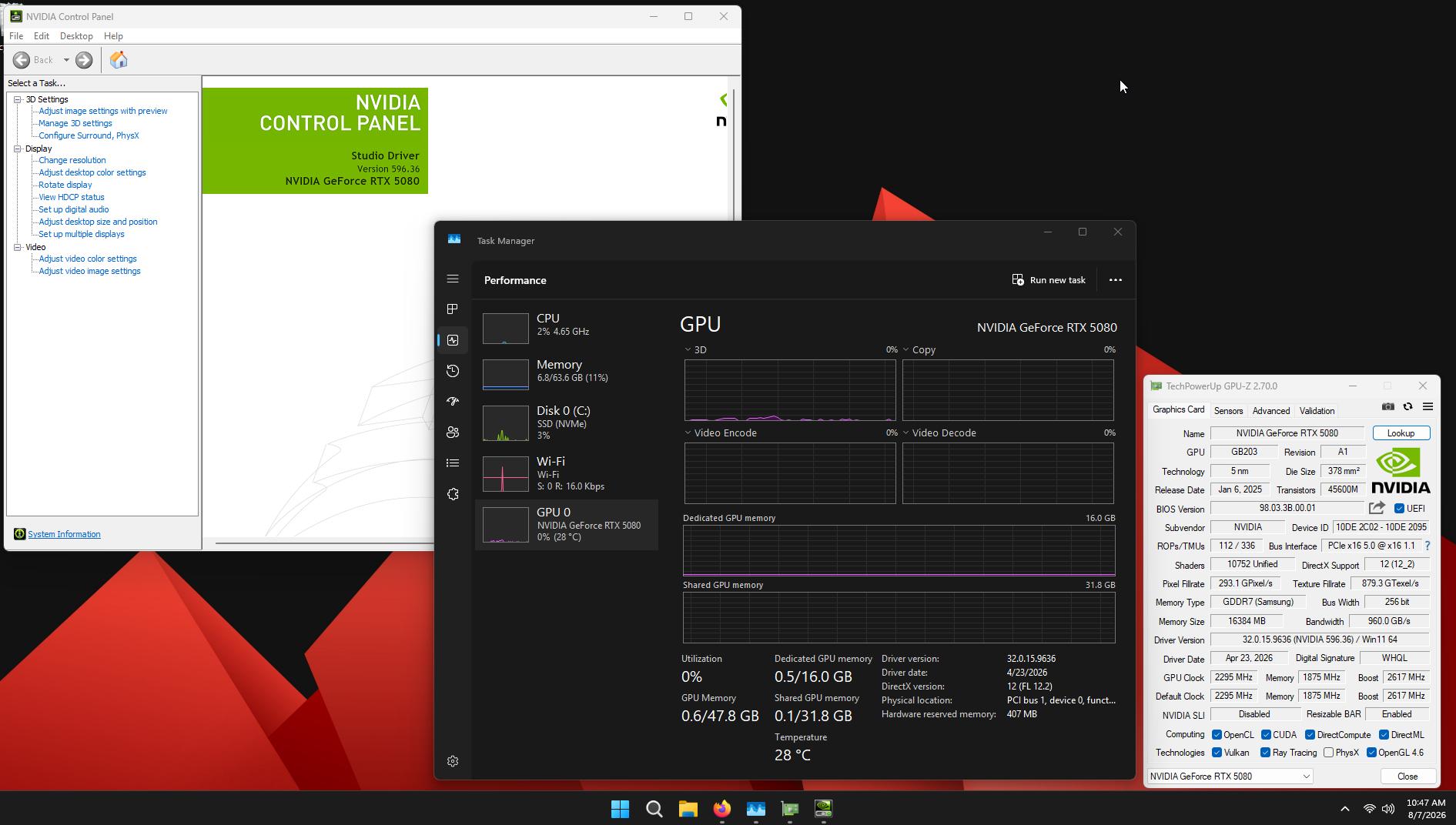Open Details page in Task Manager sidebar
The width and height of the screenshot is (1456, 825).
(x=453, y=463)
